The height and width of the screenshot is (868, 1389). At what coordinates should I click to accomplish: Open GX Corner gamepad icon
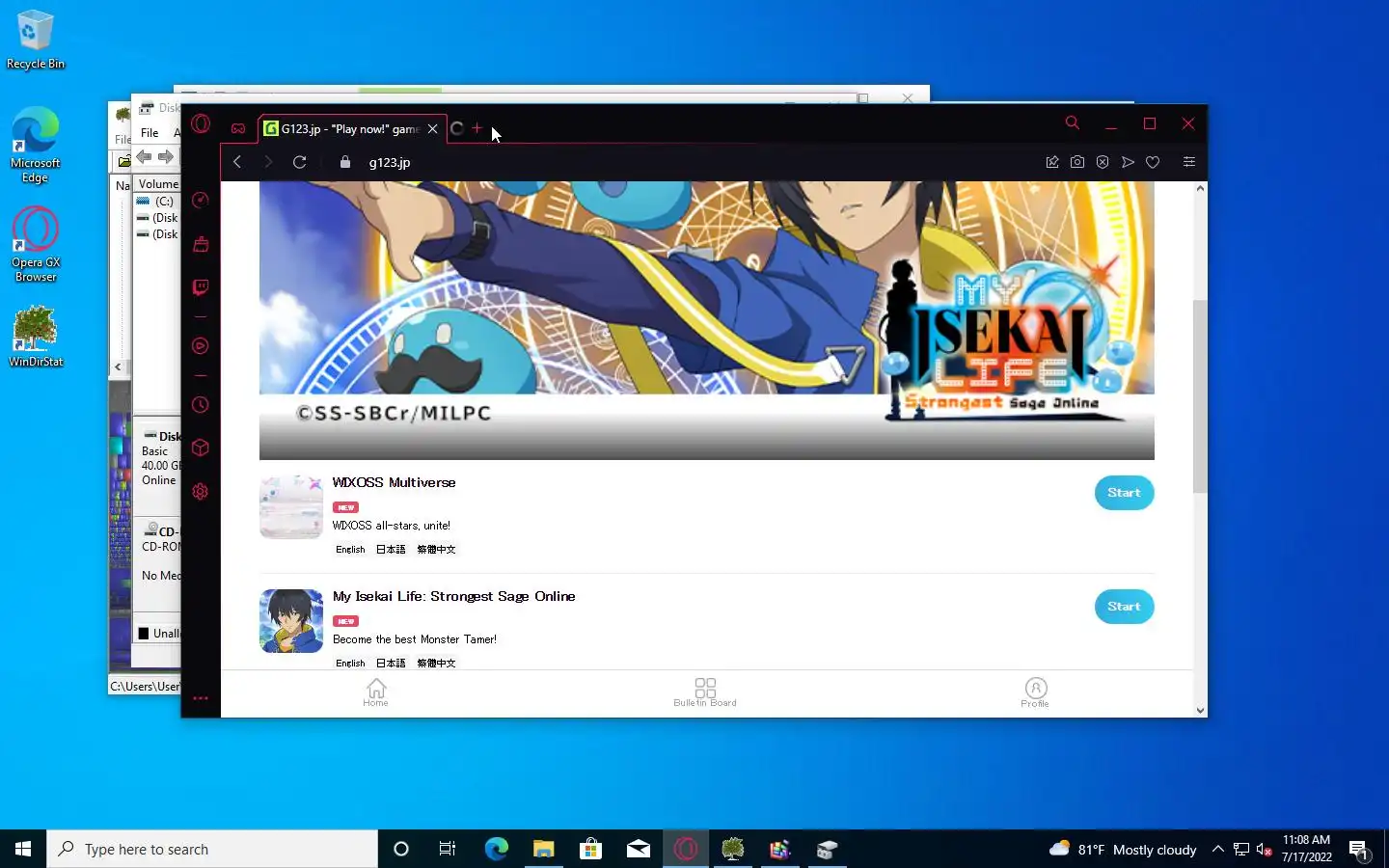click(238, 128)
